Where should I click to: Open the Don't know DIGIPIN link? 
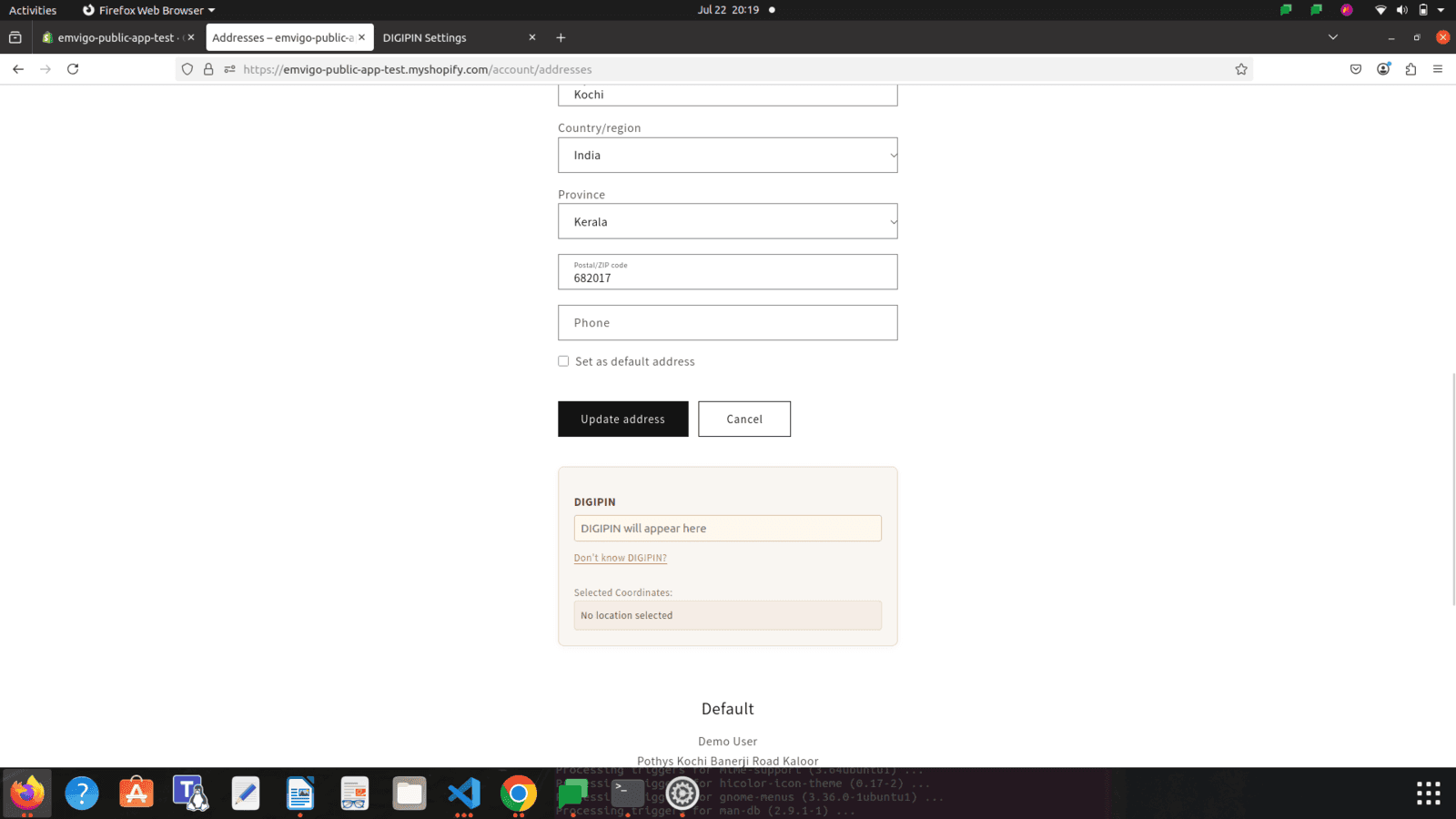620,557
